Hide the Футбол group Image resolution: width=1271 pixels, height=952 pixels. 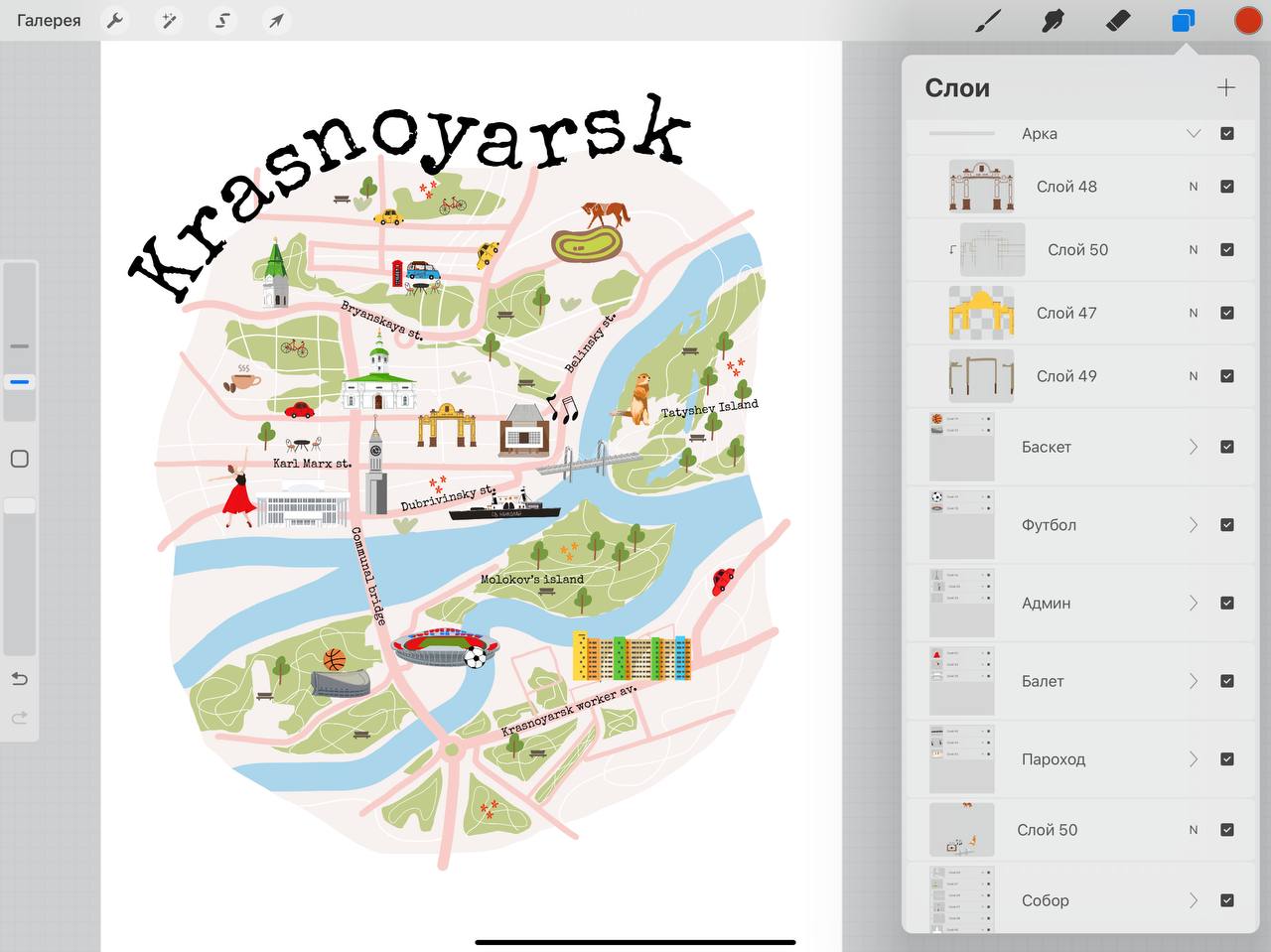[1227, 524]
